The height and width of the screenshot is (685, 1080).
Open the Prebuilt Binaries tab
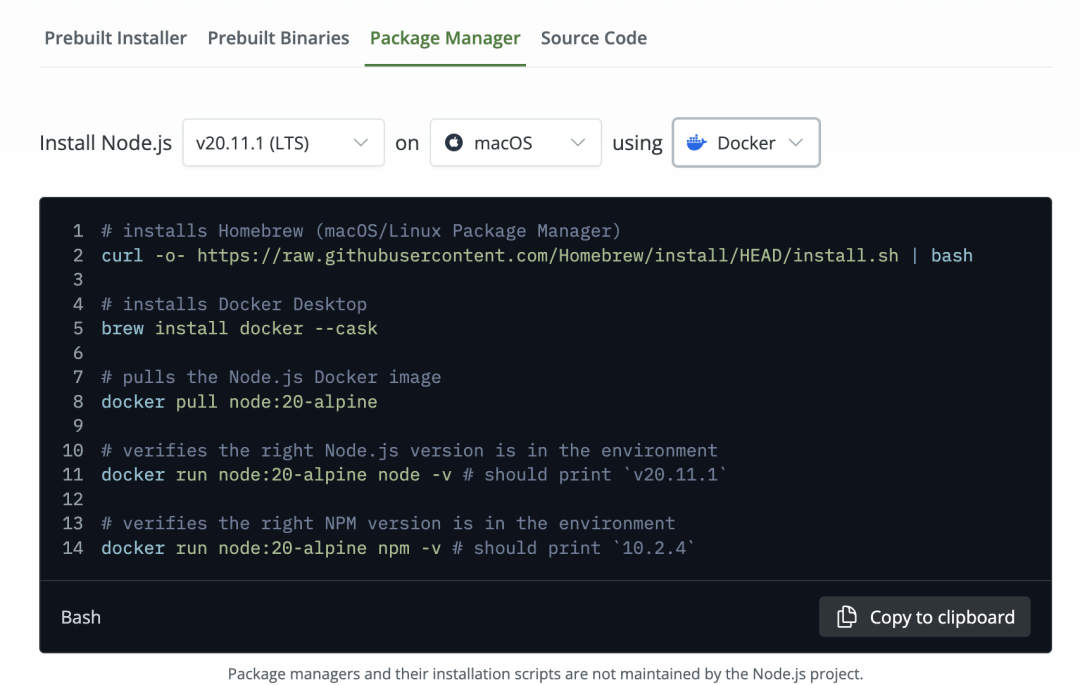pyautogui.click(x=278, y=38)
